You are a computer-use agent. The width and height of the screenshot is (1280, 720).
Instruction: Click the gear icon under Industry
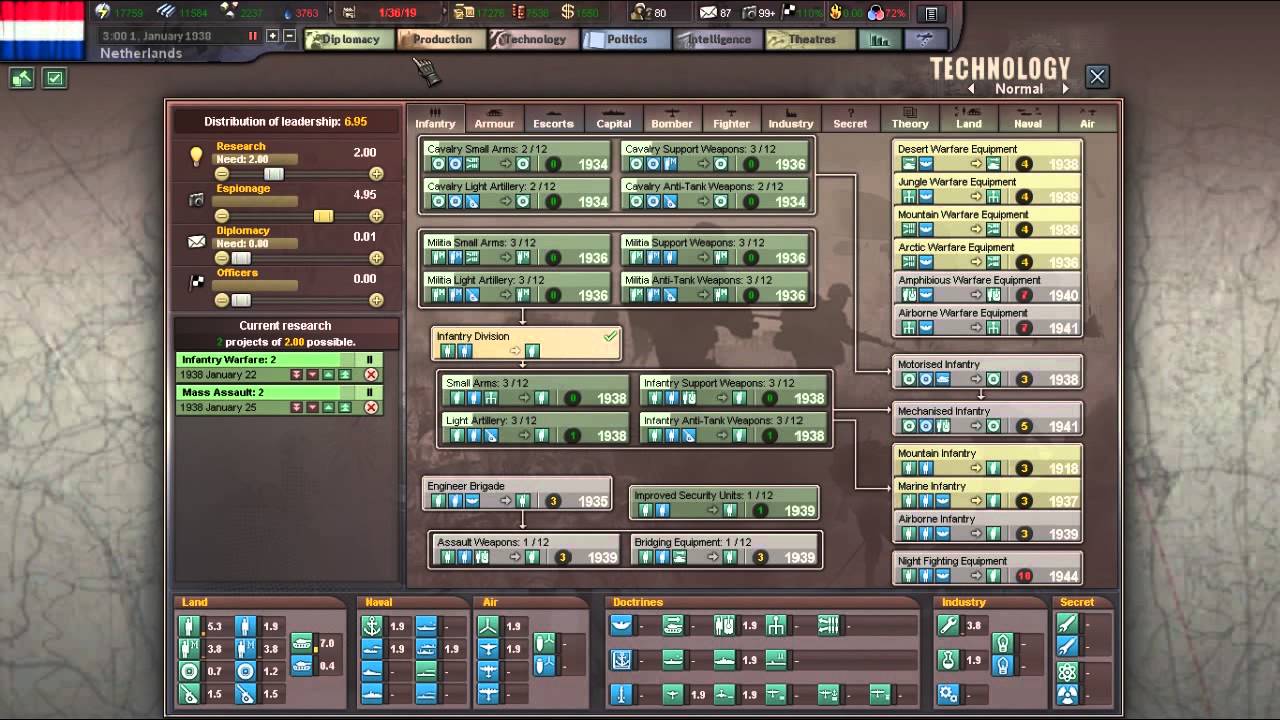(x=948, y=694)
